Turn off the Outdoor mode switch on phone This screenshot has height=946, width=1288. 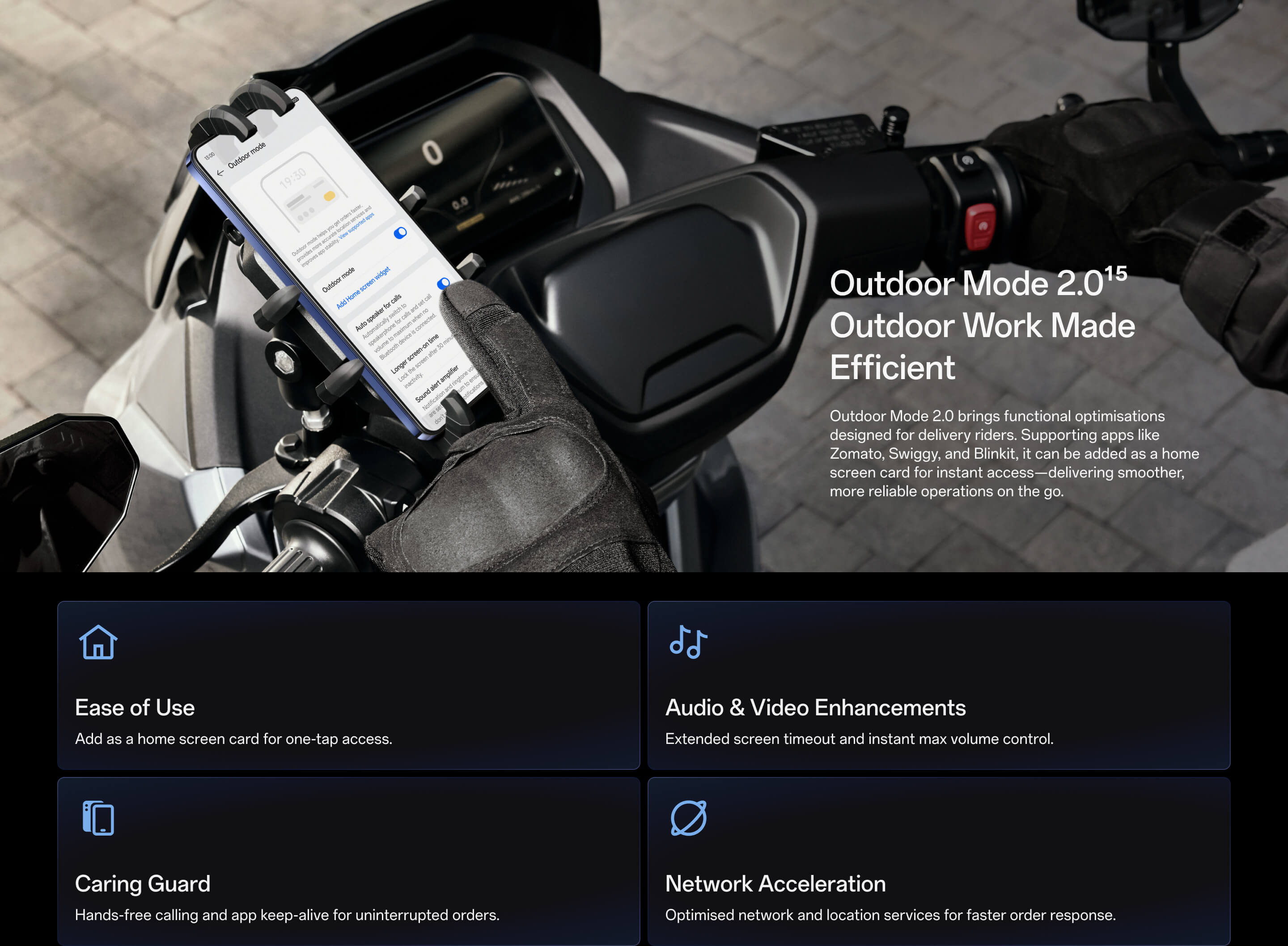(400, 233)
